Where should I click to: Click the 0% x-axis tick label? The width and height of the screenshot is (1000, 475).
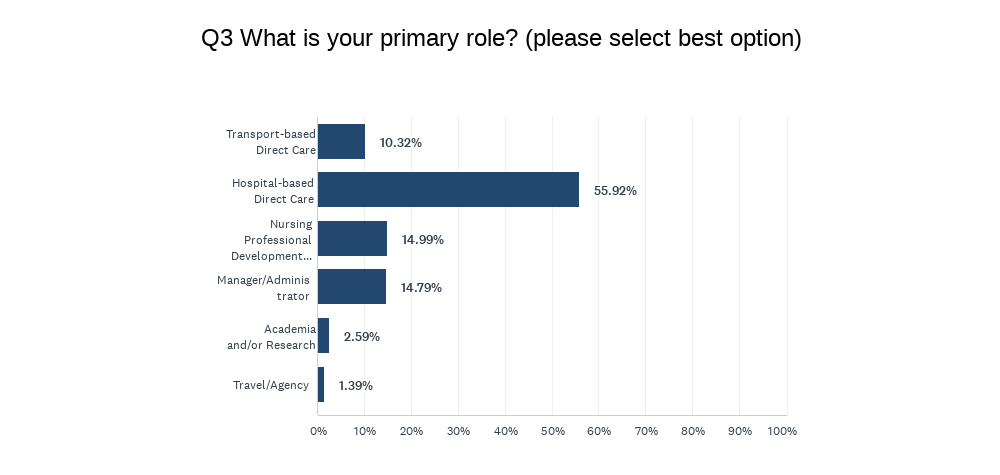coord(318,431)
